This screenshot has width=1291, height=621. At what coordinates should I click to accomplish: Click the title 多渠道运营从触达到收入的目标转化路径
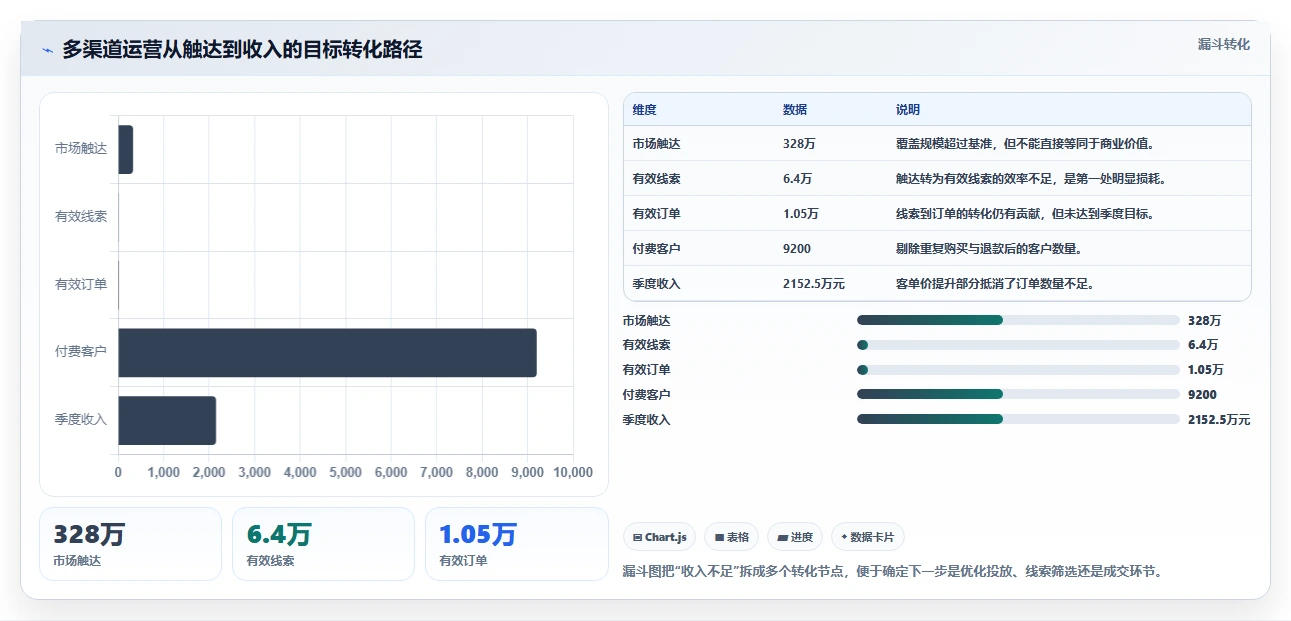242,50
